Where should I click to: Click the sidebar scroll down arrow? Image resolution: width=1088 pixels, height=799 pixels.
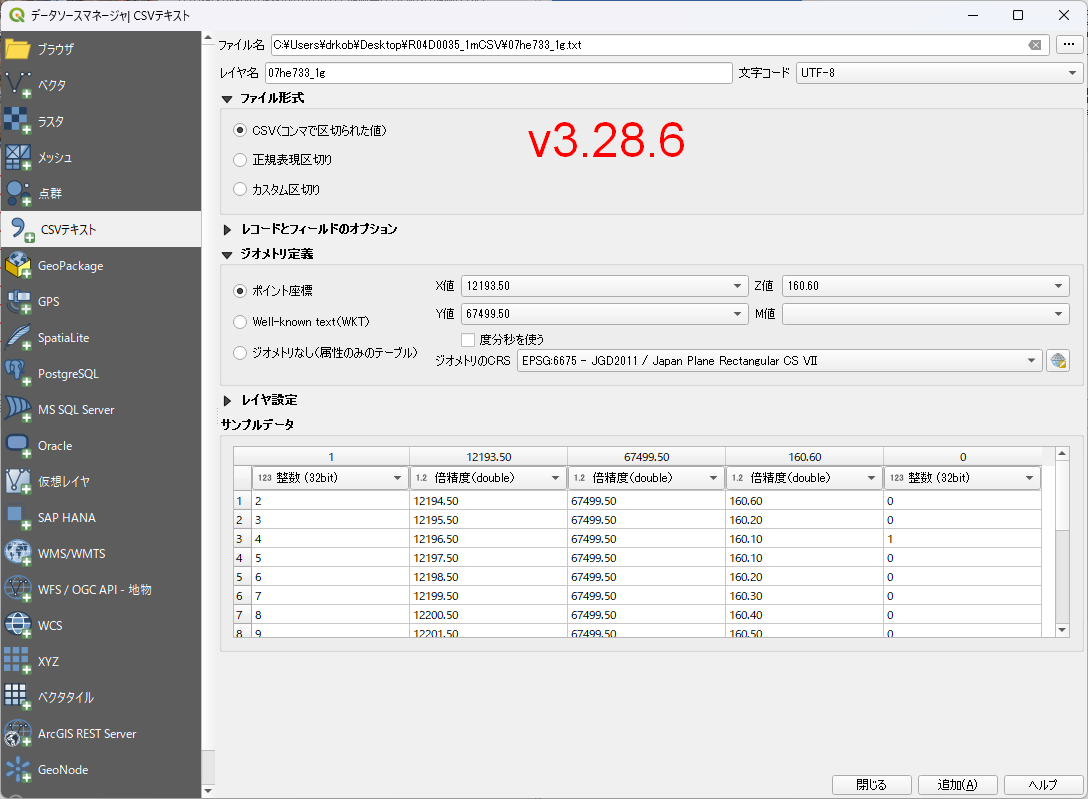[x=207, y=791]
